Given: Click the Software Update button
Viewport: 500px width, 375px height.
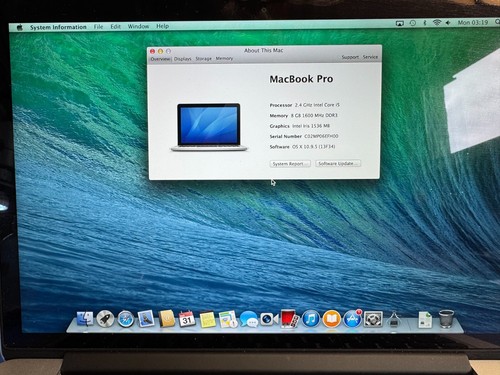Looking at the screenshot, I should pyautogui.click(x=338, y=163).
